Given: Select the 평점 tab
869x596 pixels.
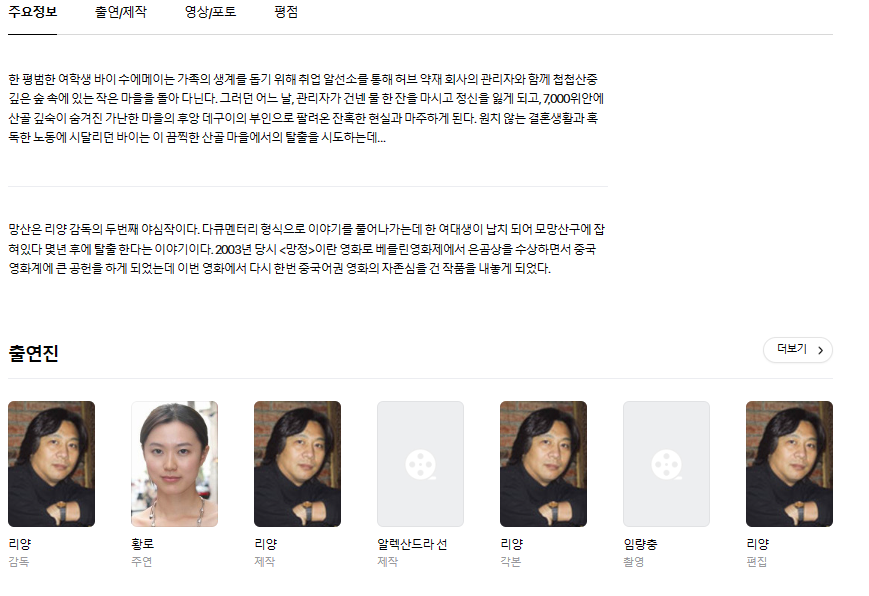Looking at the screenshot, I should [286, 12].
